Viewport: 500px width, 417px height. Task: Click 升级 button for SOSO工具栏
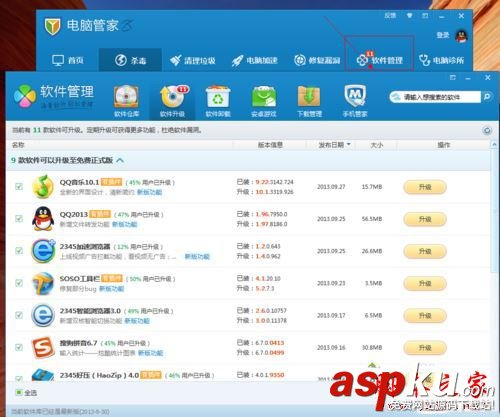425,284
